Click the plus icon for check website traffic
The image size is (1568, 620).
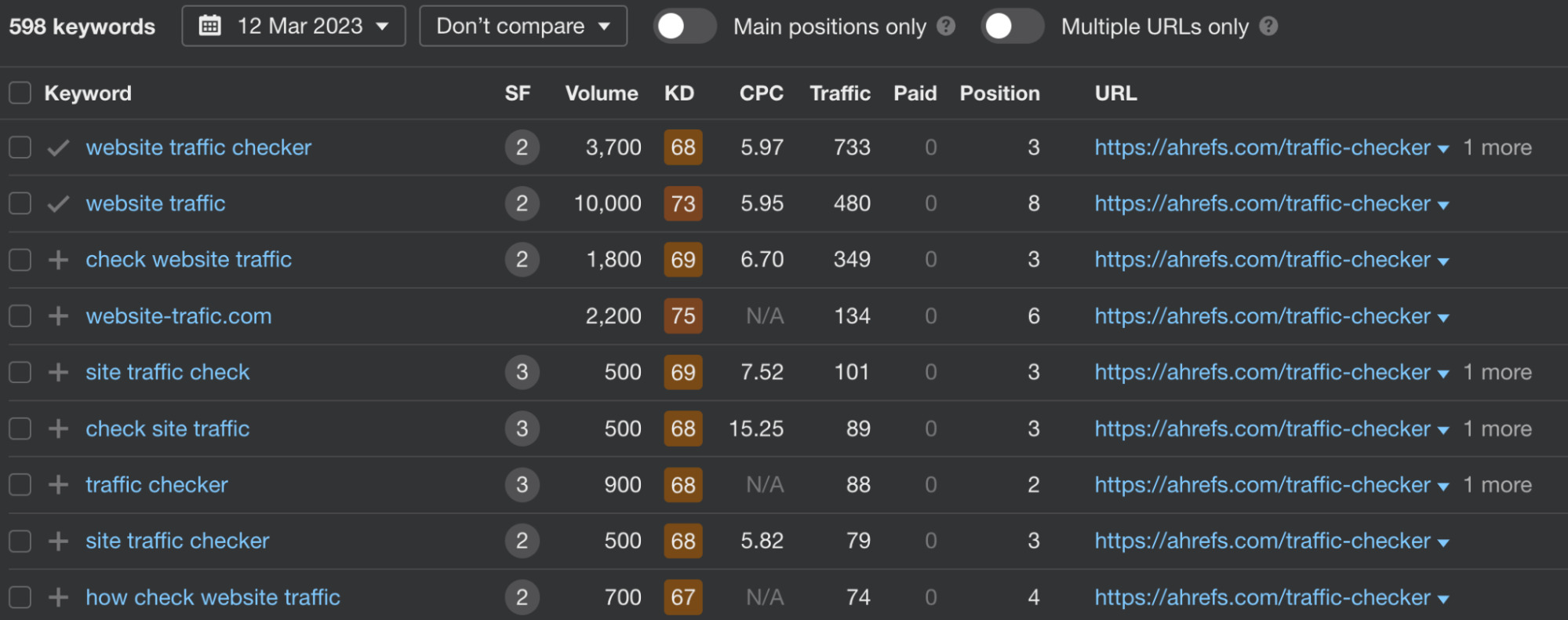click(58, 260)
